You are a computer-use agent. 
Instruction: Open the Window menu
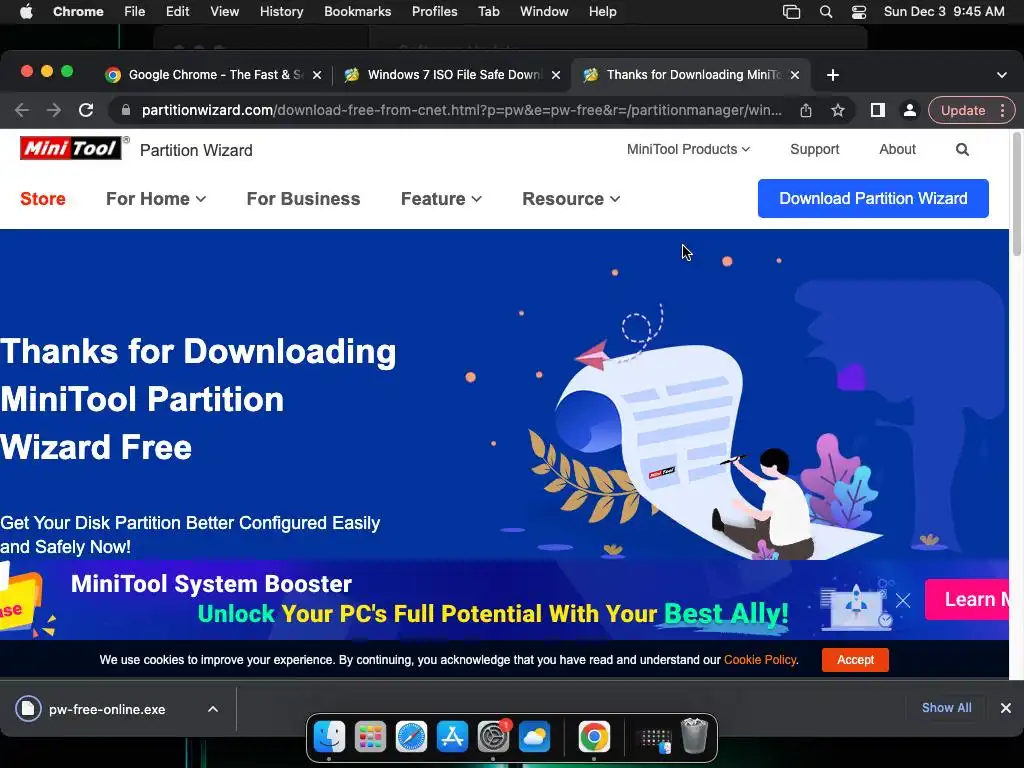544,12
